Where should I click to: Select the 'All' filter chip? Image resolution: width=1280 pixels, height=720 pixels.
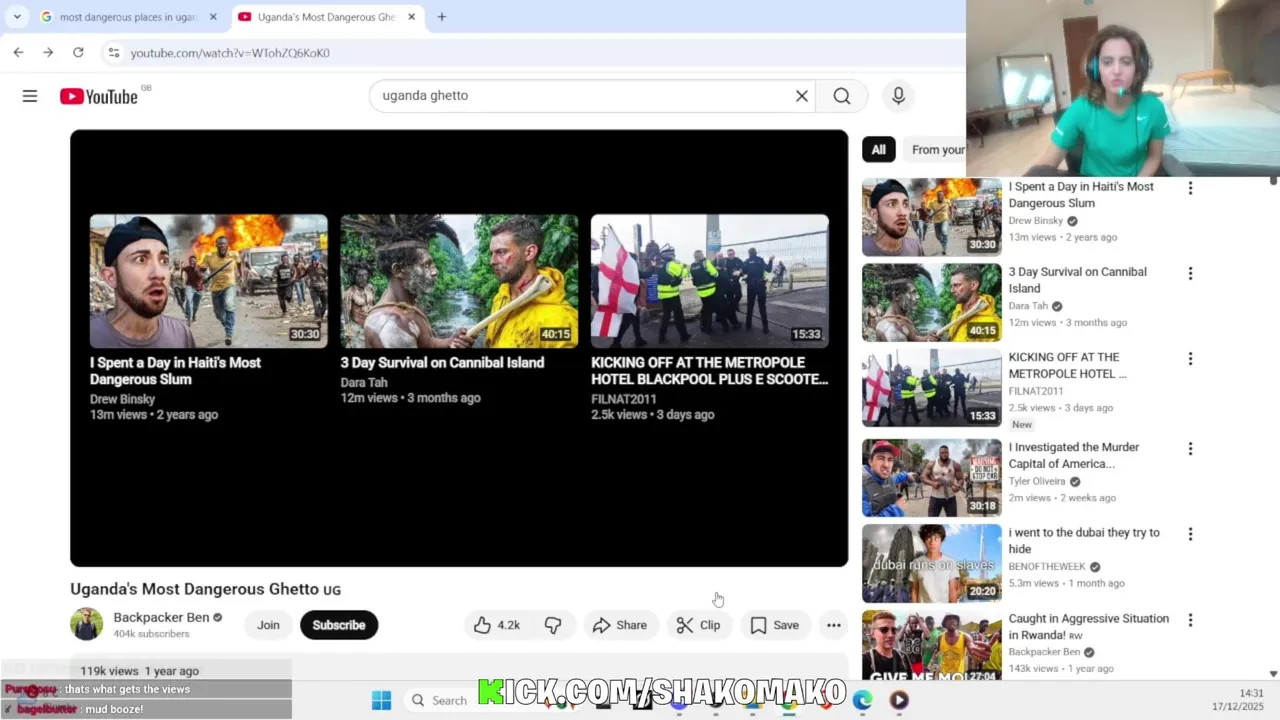click(878, 150)
